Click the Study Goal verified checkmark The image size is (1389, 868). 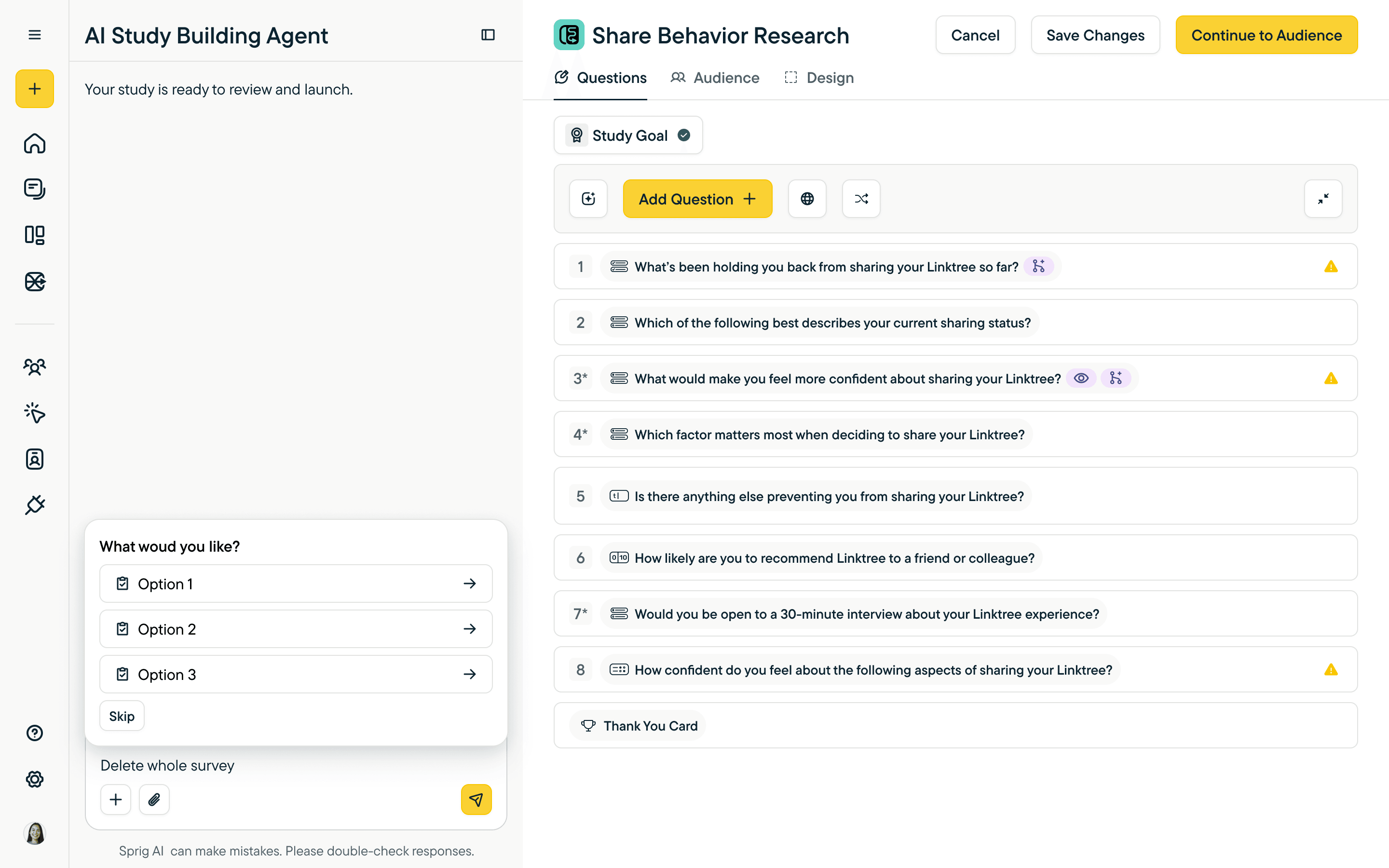pos(683,135)
